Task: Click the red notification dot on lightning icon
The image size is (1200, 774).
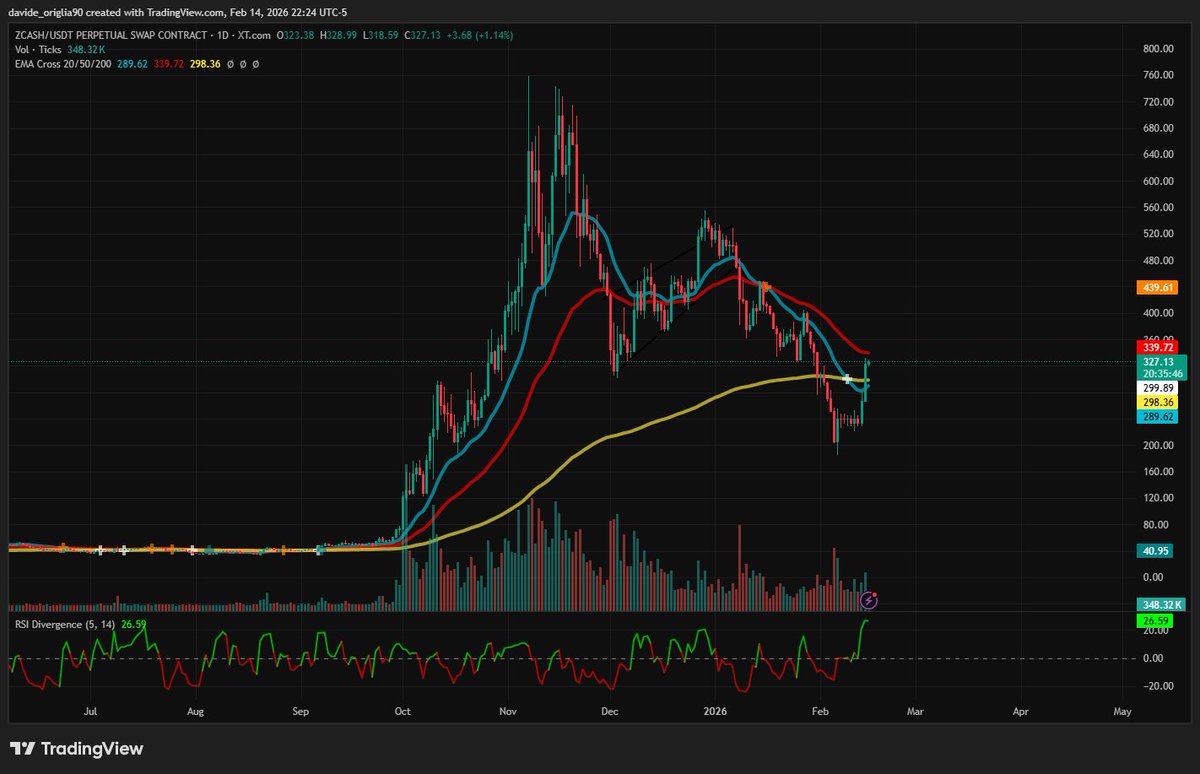Action: (874, 593)
